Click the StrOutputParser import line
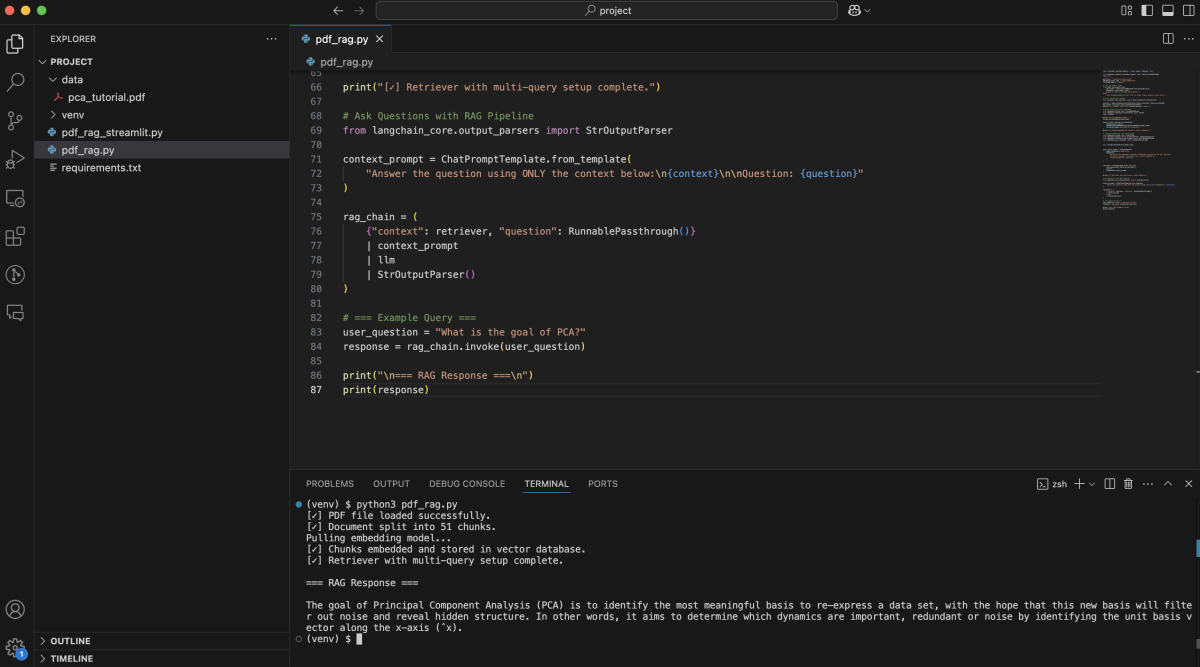 [x=508, y=130]
